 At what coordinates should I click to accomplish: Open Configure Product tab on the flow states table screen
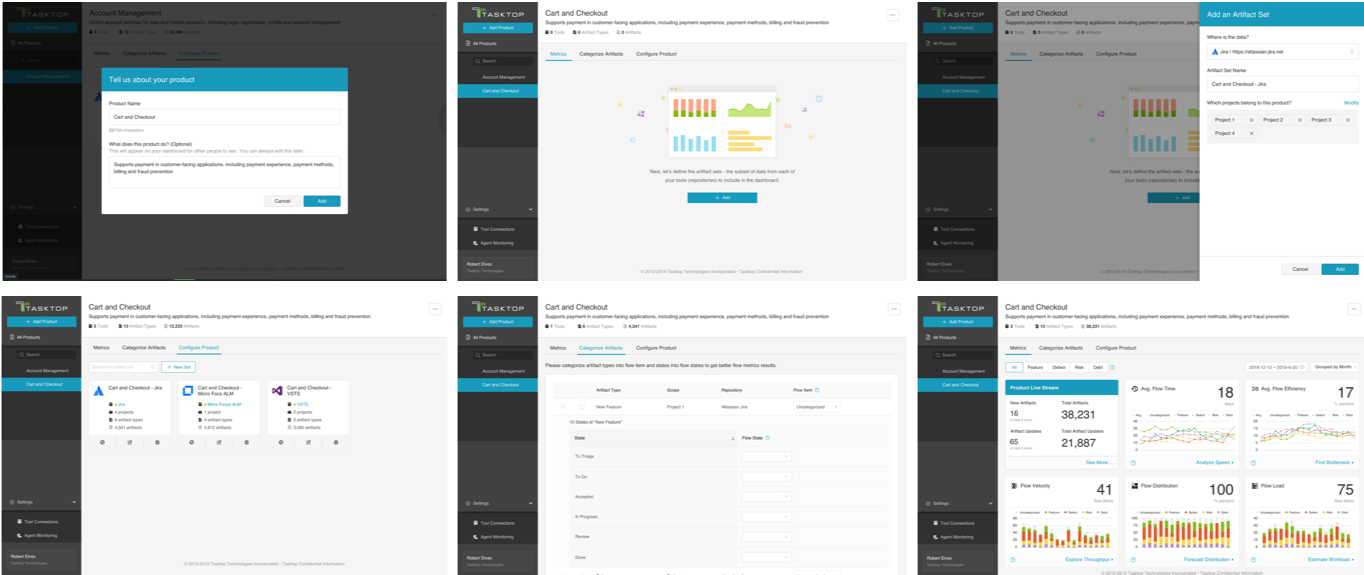point(656,348)
